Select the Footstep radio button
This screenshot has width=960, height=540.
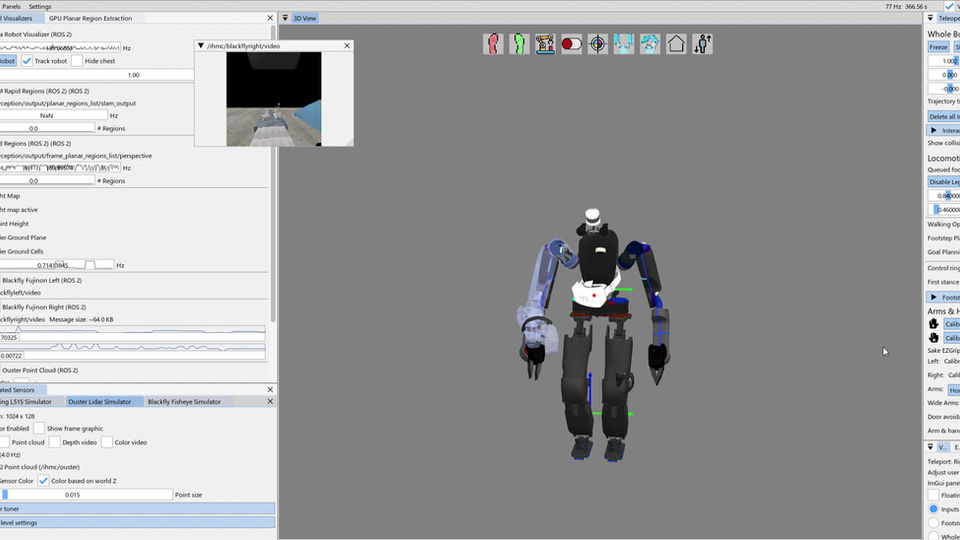933,523
